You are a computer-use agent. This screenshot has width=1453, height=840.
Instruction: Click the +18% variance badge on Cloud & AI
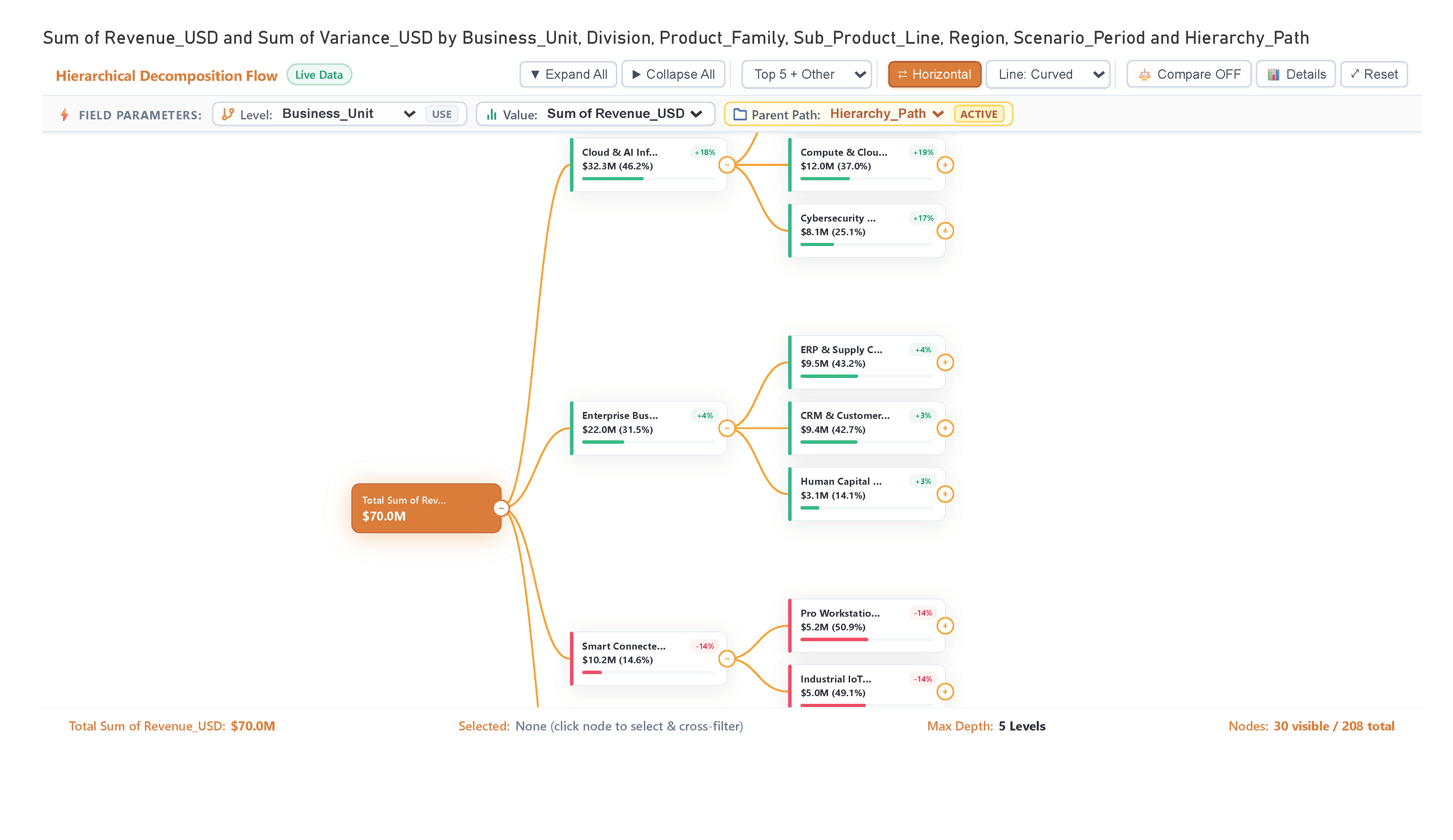click(704, 152)
